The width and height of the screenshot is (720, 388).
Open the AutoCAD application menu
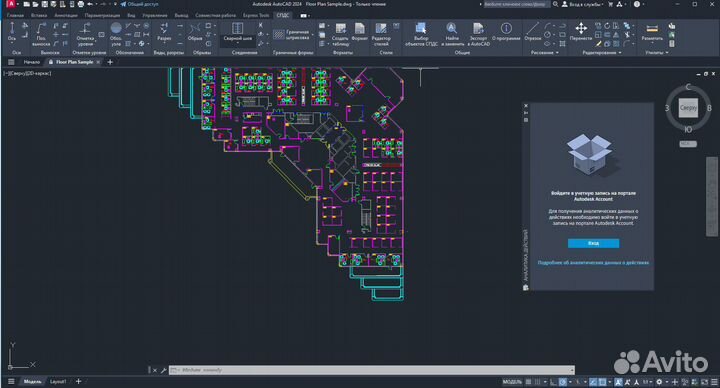pyautogui.click(x=10, y=4)
